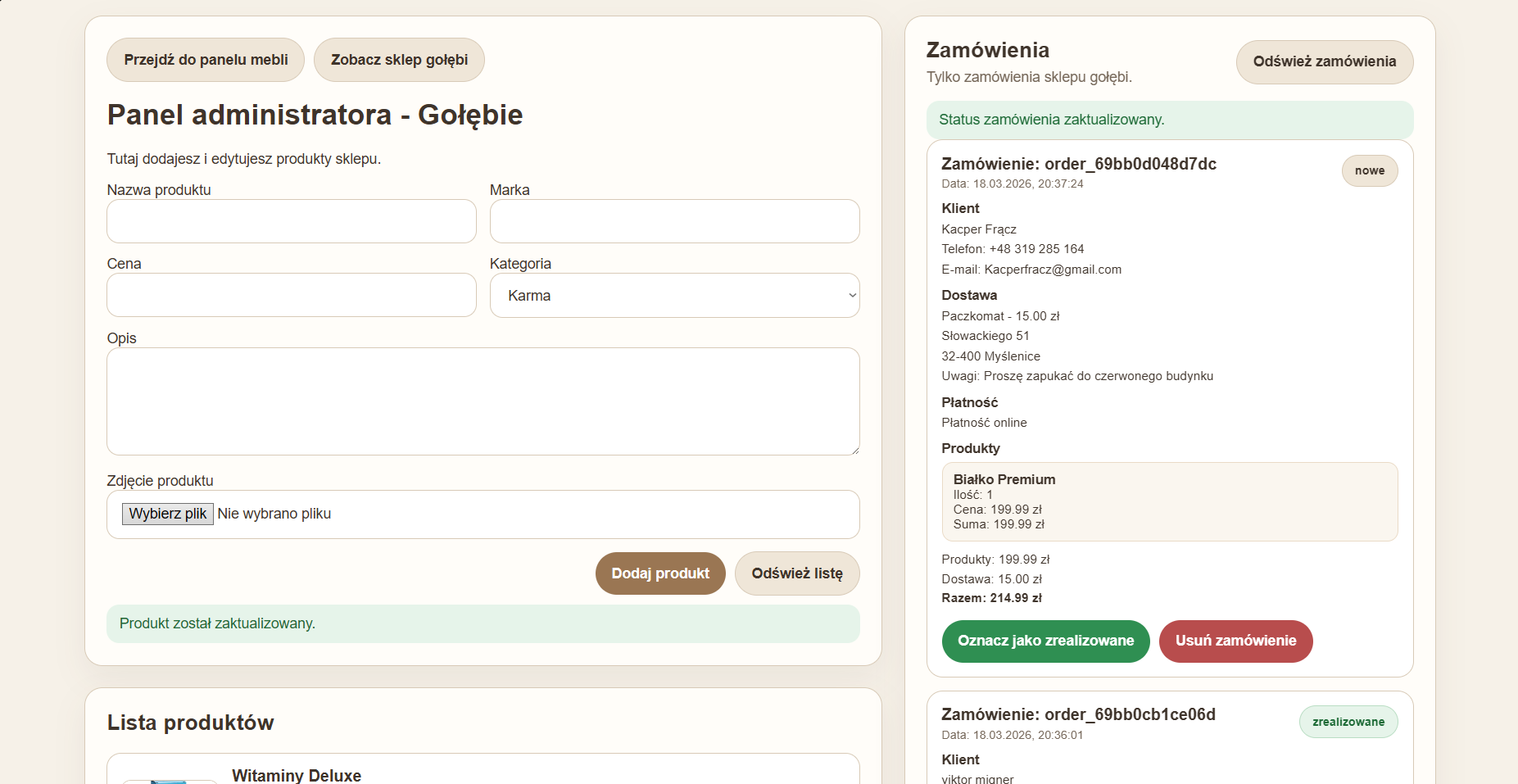Click the zrealizowane status badge
This screenshot has height=784, width=1518.
(x=1348, y=721)
